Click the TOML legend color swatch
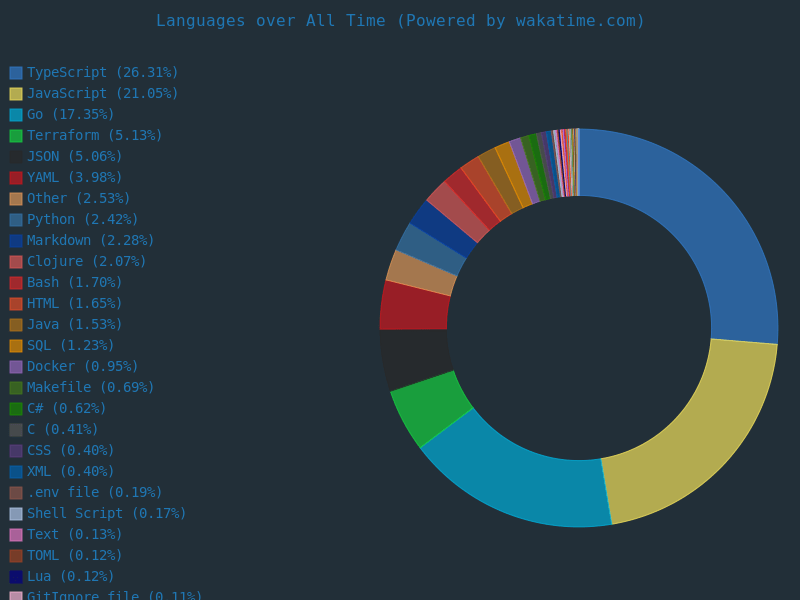 [16, 556]
